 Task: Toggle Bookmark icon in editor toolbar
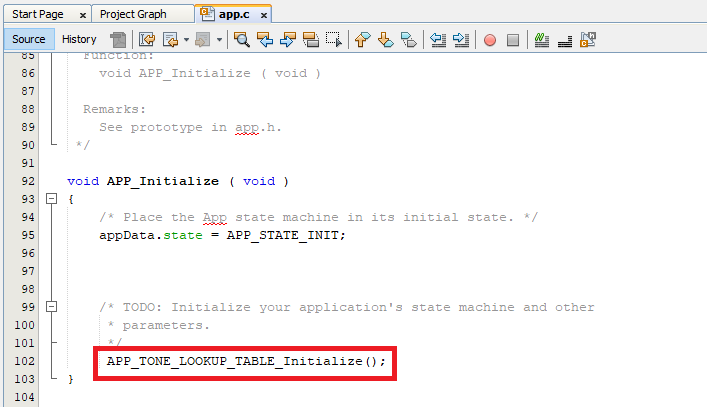point(409,40)
